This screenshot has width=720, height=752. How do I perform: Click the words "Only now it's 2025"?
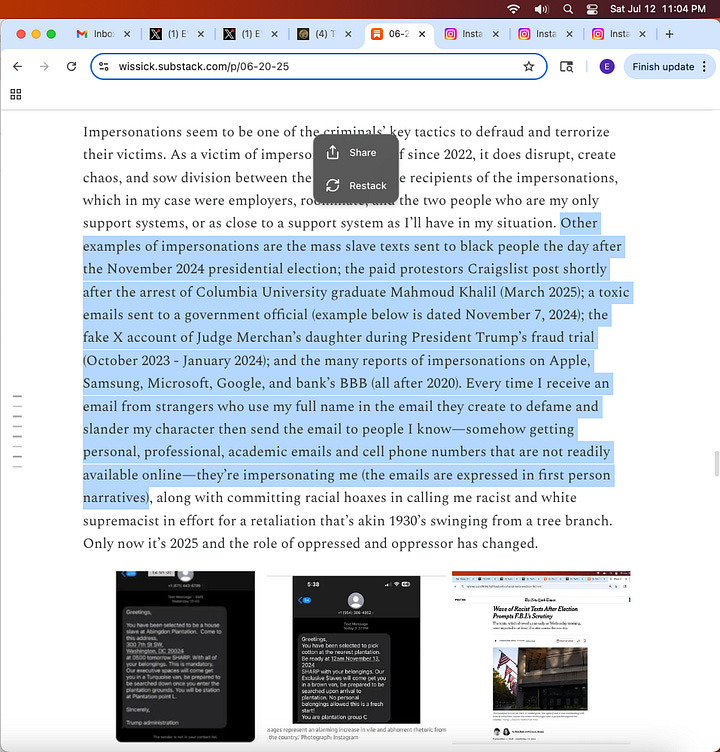pos(140,543)
